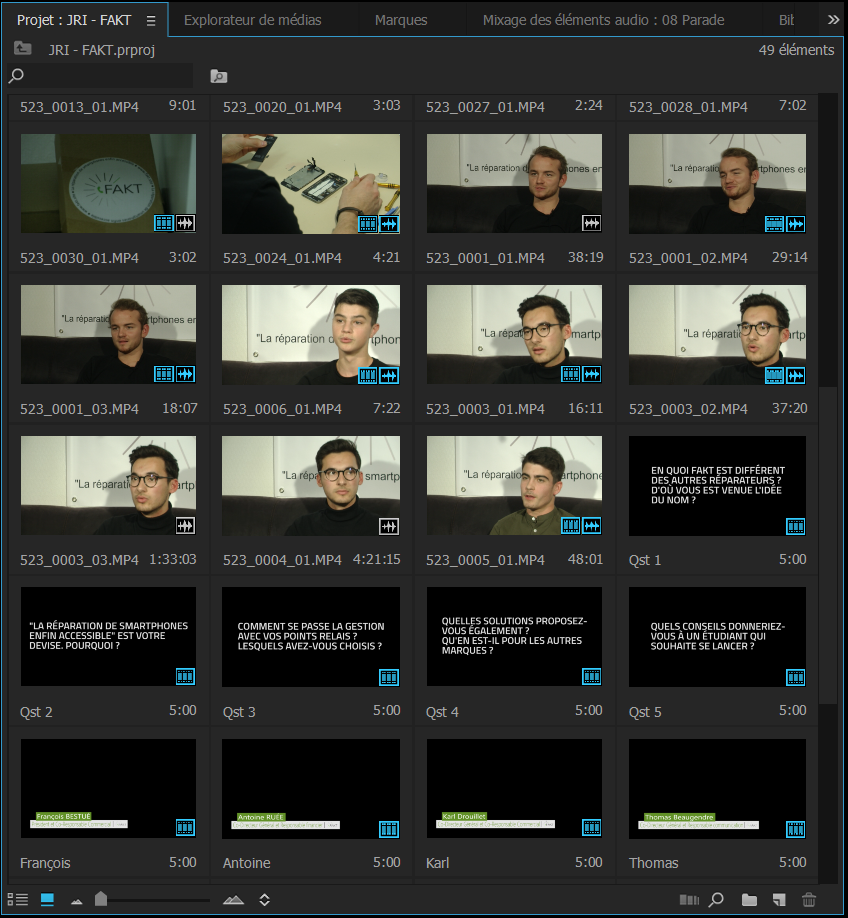
Task: Click the large mountain zoom-in icon
Action: [x=233, y=900]
